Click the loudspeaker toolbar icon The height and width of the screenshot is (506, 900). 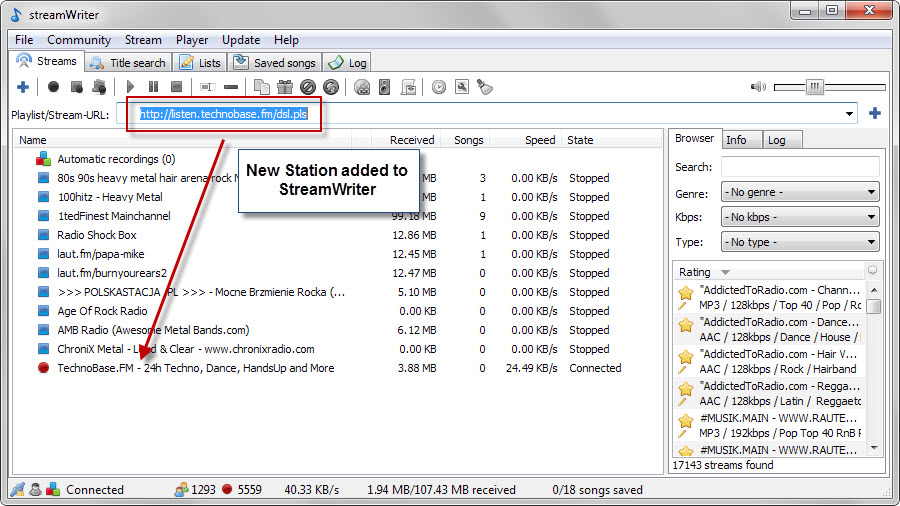click(385, 87)
